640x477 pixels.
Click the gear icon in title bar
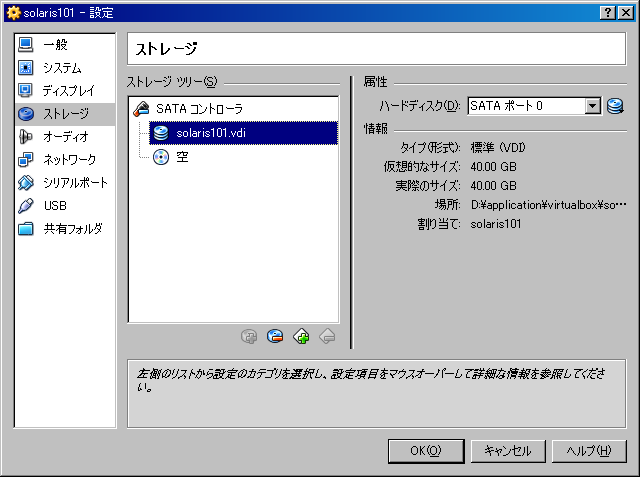[13, 13]
